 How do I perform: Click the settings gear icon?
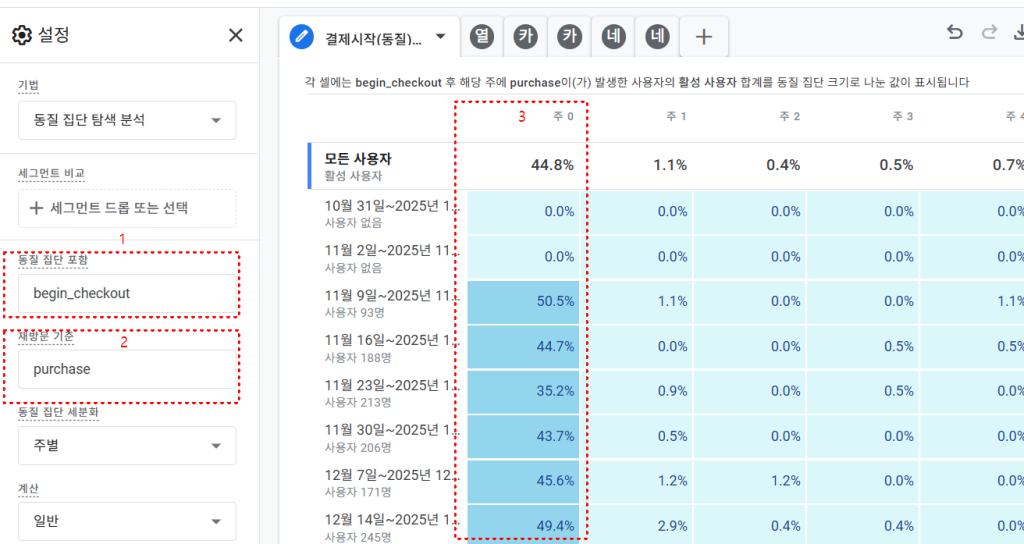point(22,36)
